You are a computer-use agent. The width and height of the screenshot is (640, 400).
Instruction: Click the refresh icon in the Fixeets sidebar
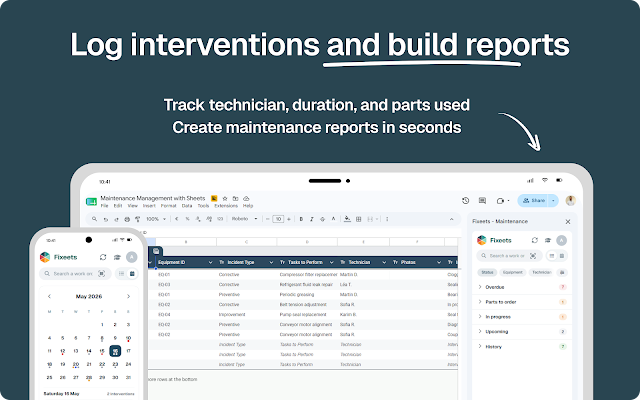point(535,240)
